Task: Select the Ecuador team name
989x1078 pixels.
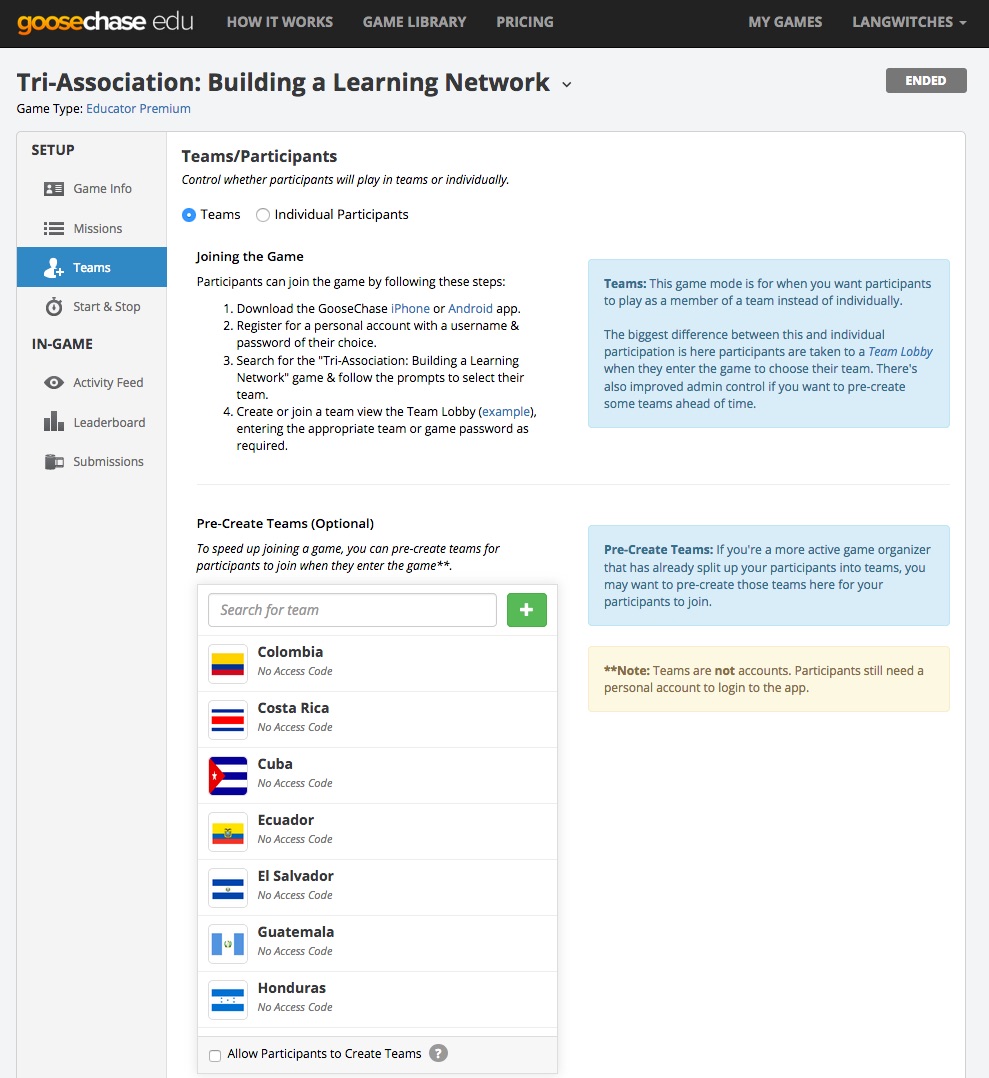Action: [x=286, y=820]
